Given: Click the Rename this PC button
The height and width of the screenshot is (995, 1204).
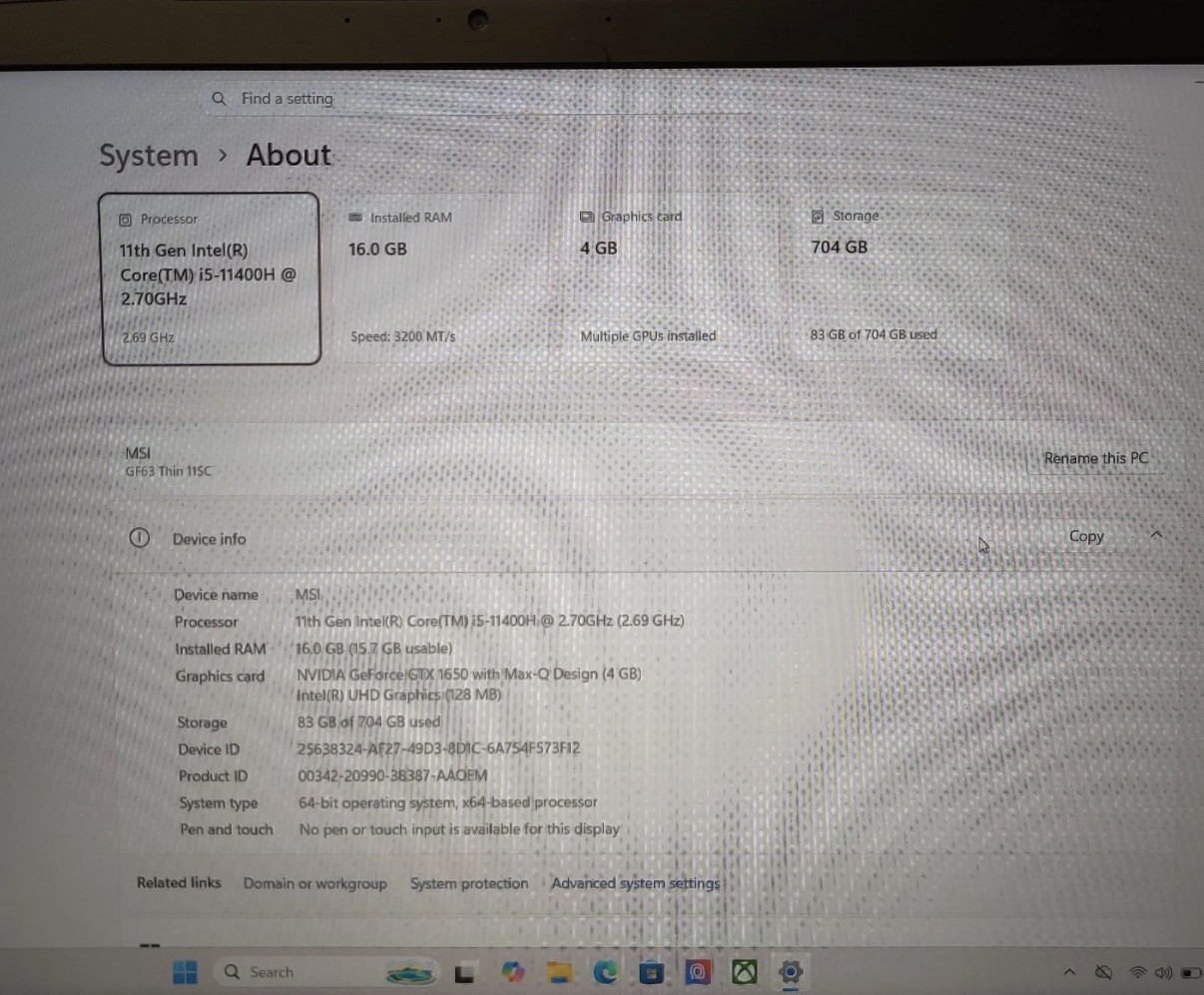Looking at the screenshot, I should 1095,458.
